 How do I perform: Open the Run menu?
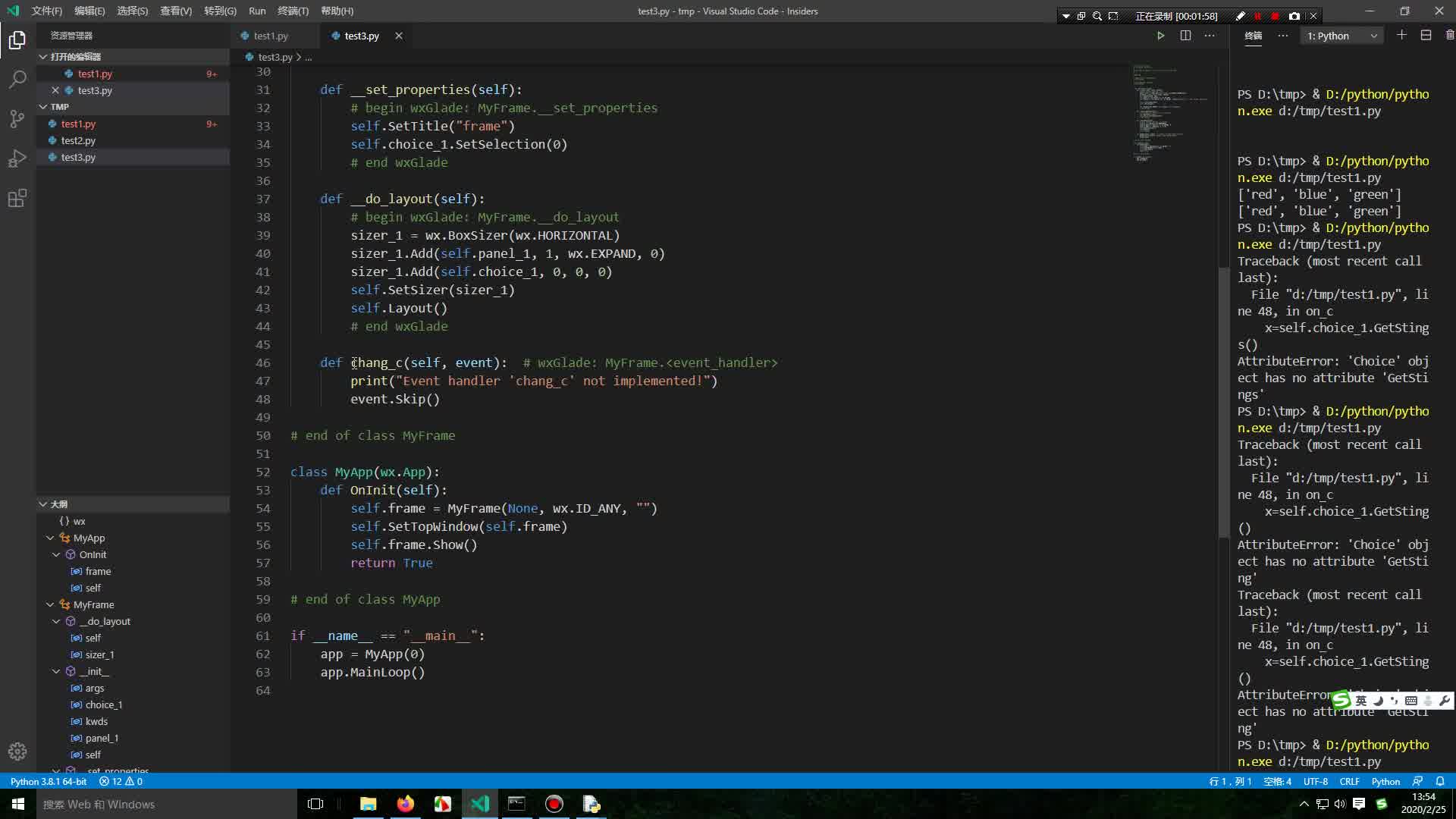(x=257, y=11)
